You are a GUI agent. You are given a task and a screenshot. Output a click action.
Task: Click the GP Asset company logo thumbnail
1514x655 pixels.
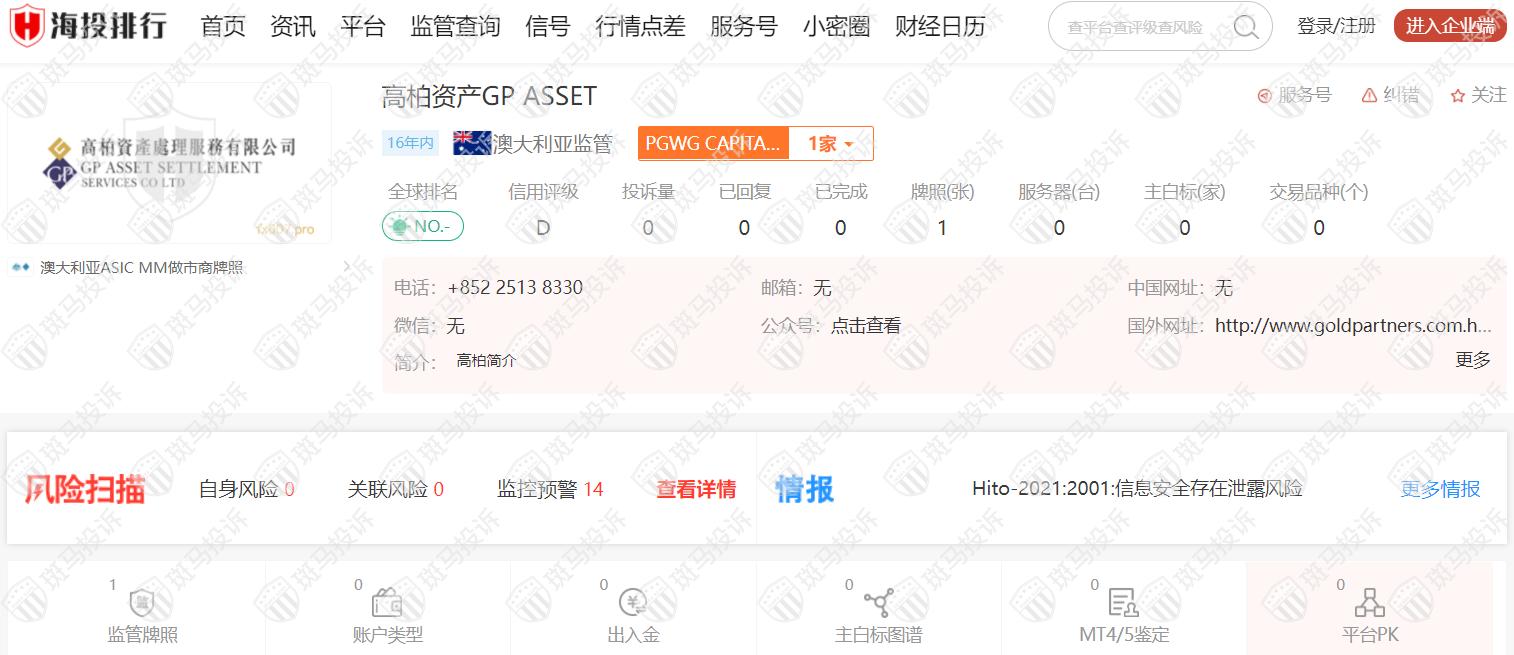169,163
